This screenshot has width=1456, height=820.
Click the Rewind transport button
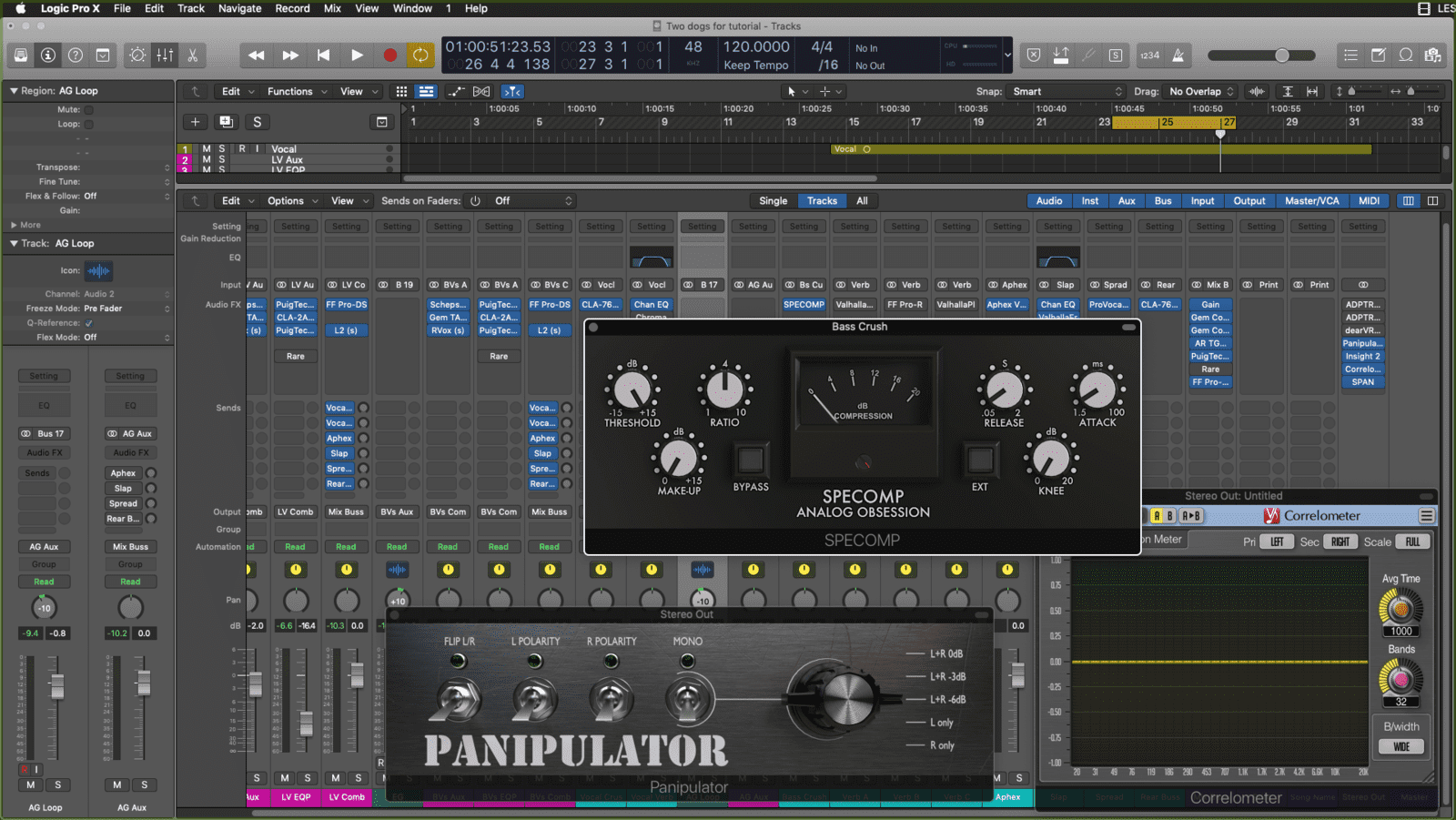pyautogui.click(x=257, y=56)
